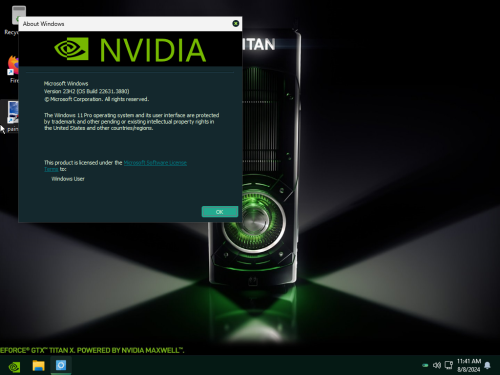
Task: Open the Terms link on second line
Action: click(51, 169)
